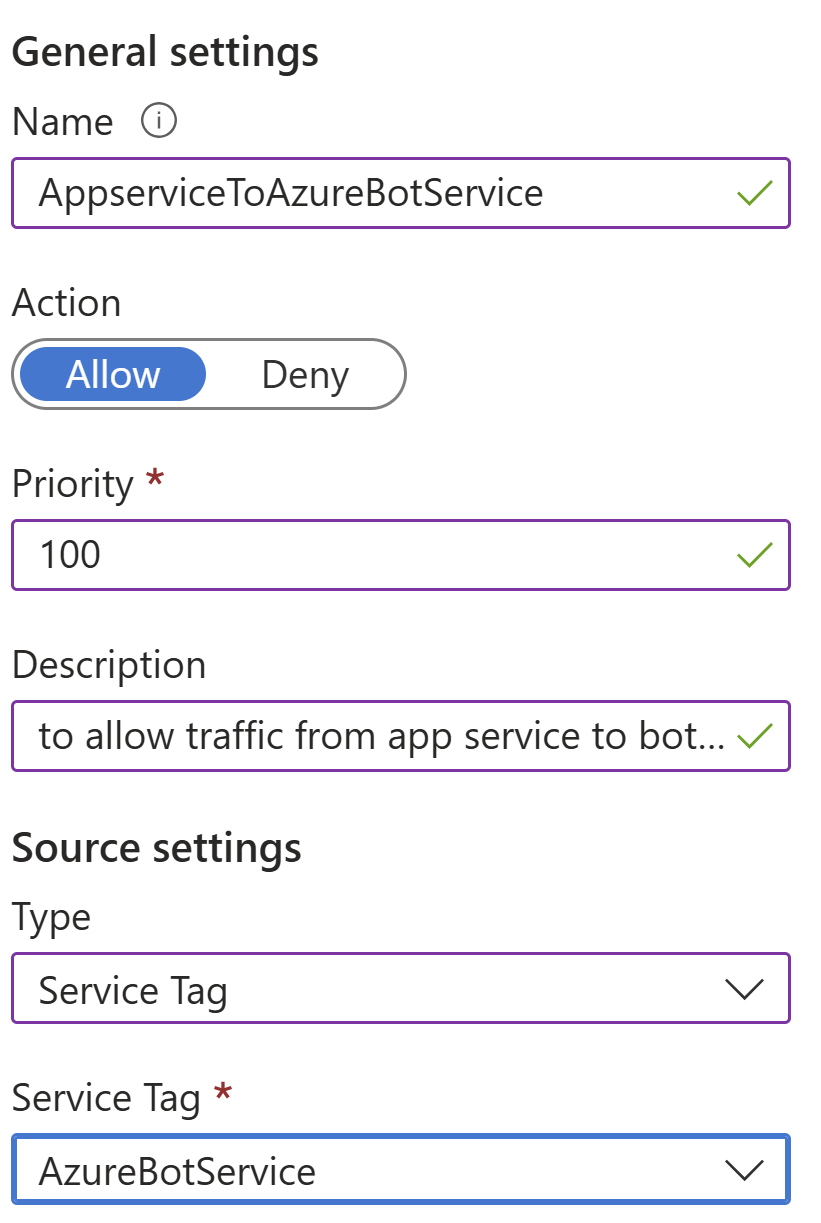Click the Action label above the toggle
This screenshot has height=1223, width=821.
66,303
